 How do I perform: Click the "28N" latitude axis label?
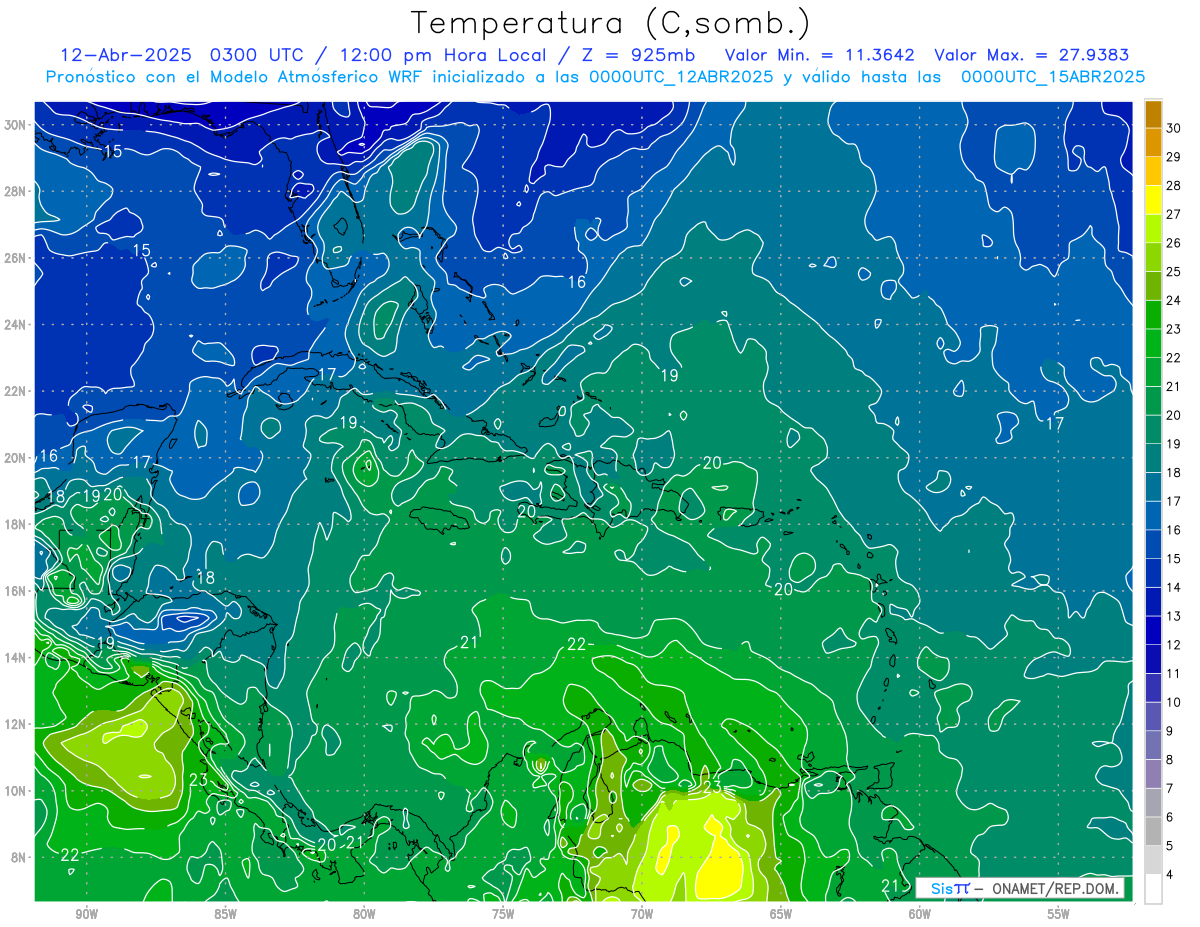15,191
